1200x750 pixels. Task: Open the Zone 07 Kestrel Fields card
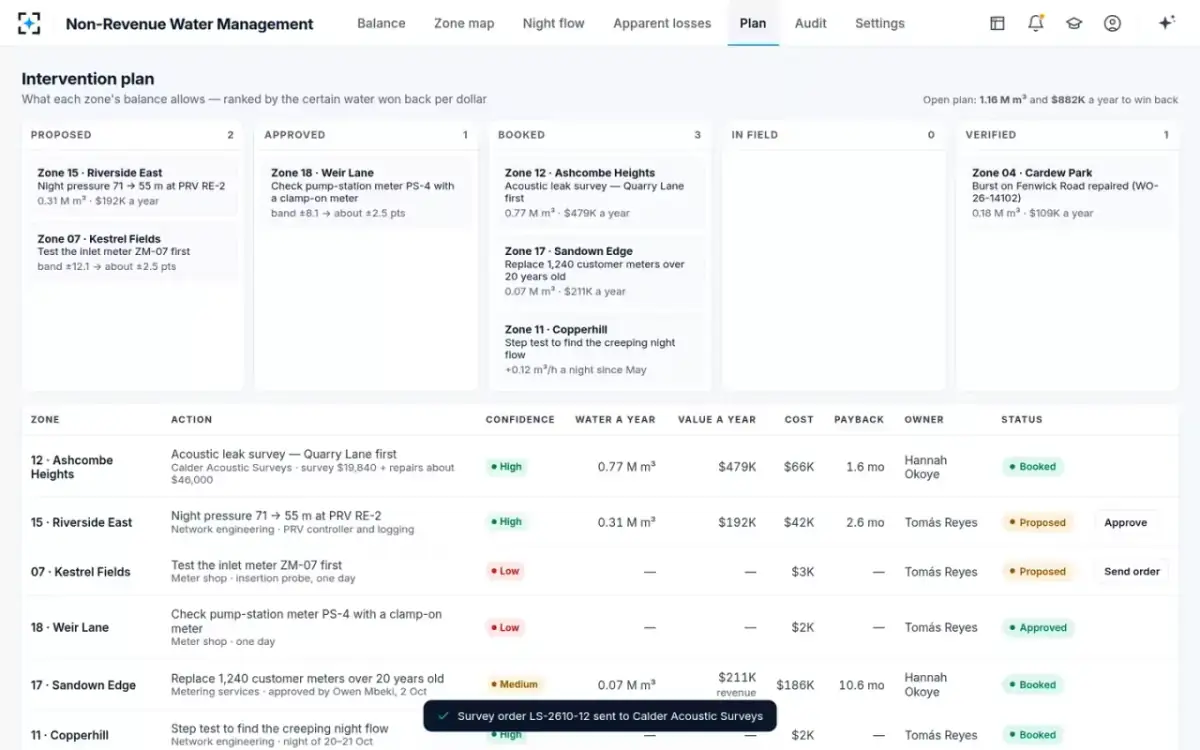coord(133,253)
